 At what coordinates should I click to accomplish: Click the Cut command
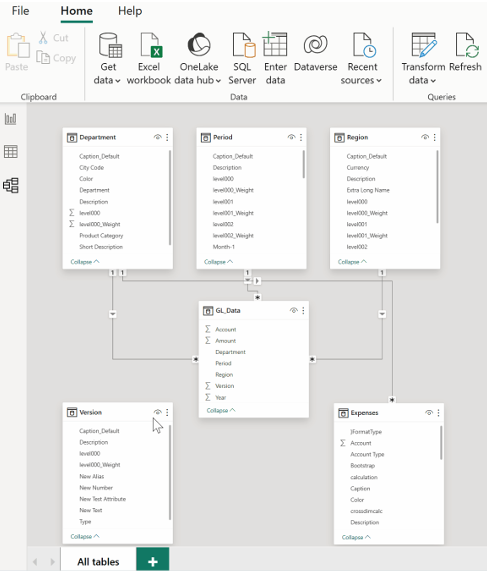[54, 38]
